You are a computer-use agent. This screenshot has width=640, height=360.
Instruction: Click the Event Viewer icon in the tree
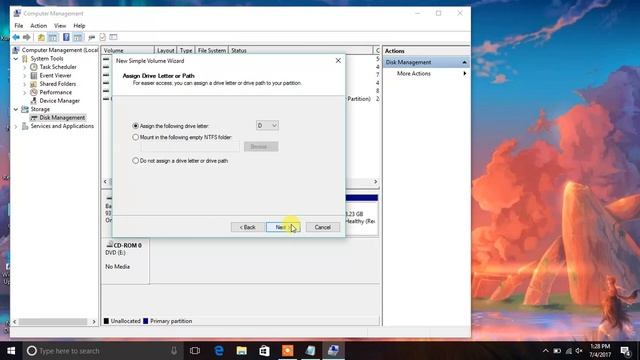click(34, 75)
